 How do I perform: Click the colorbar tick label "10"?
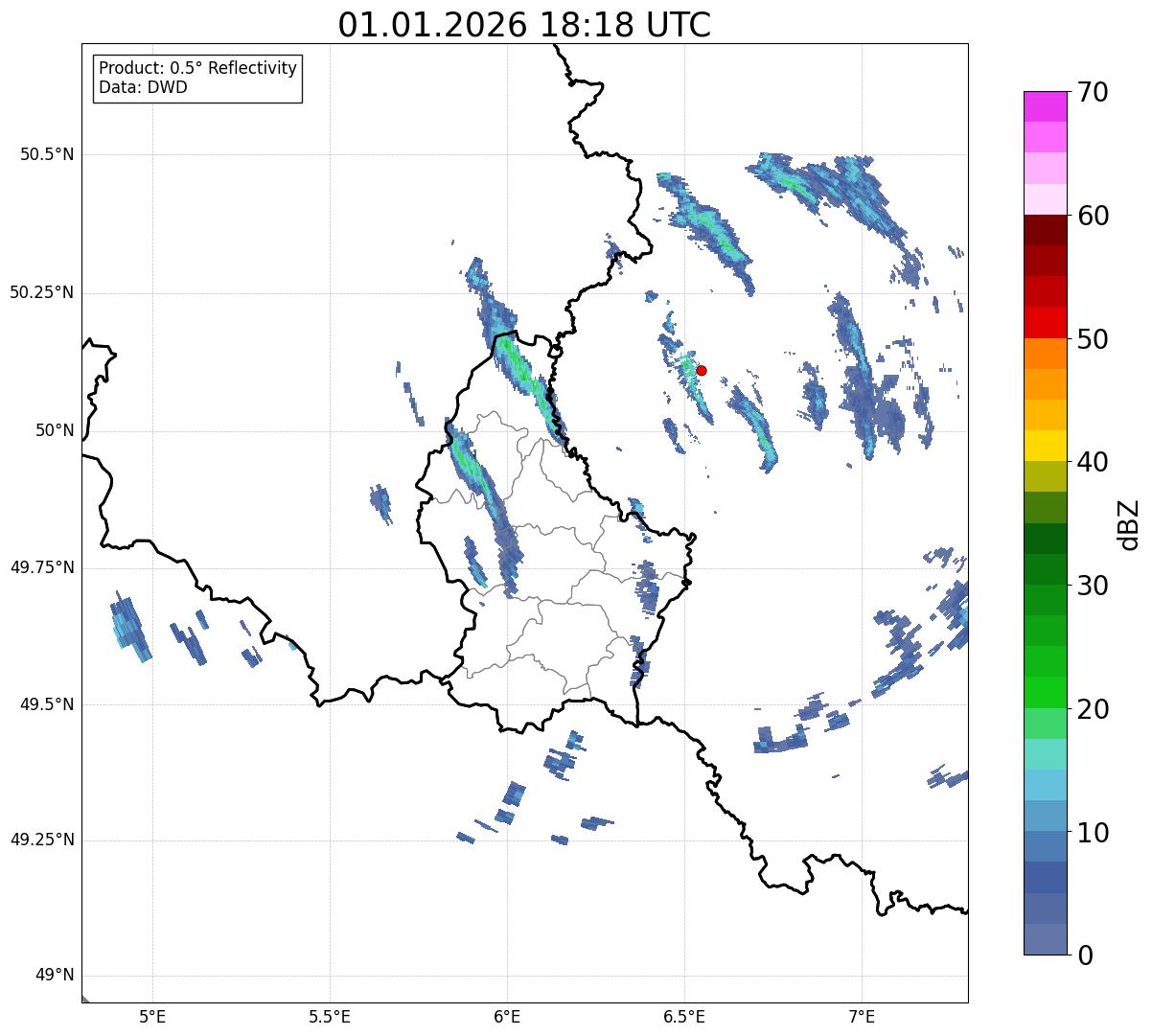1092,833
